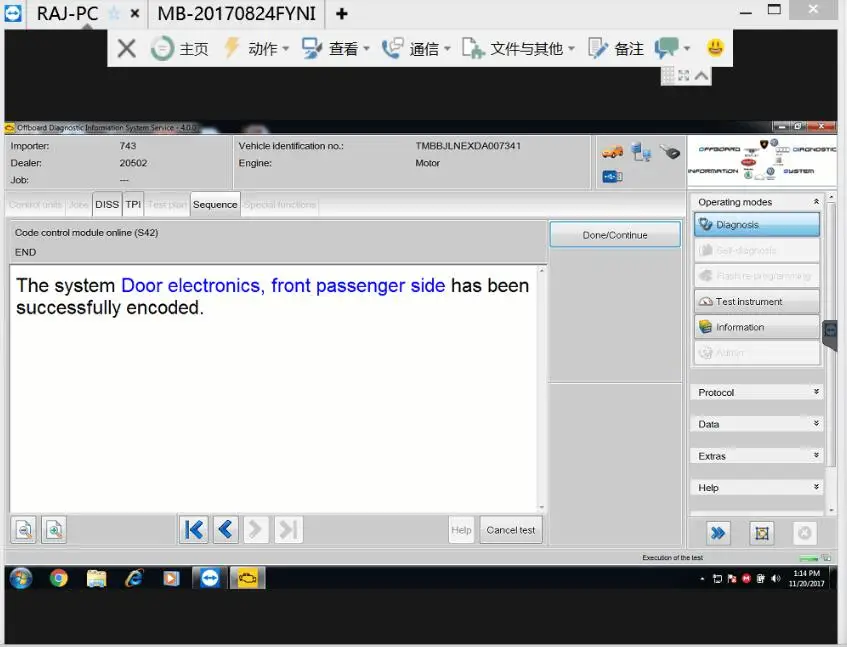Close the TeamViewer toolbar X icon
Viewport: 847px width, 647px height.
[126, 49]
